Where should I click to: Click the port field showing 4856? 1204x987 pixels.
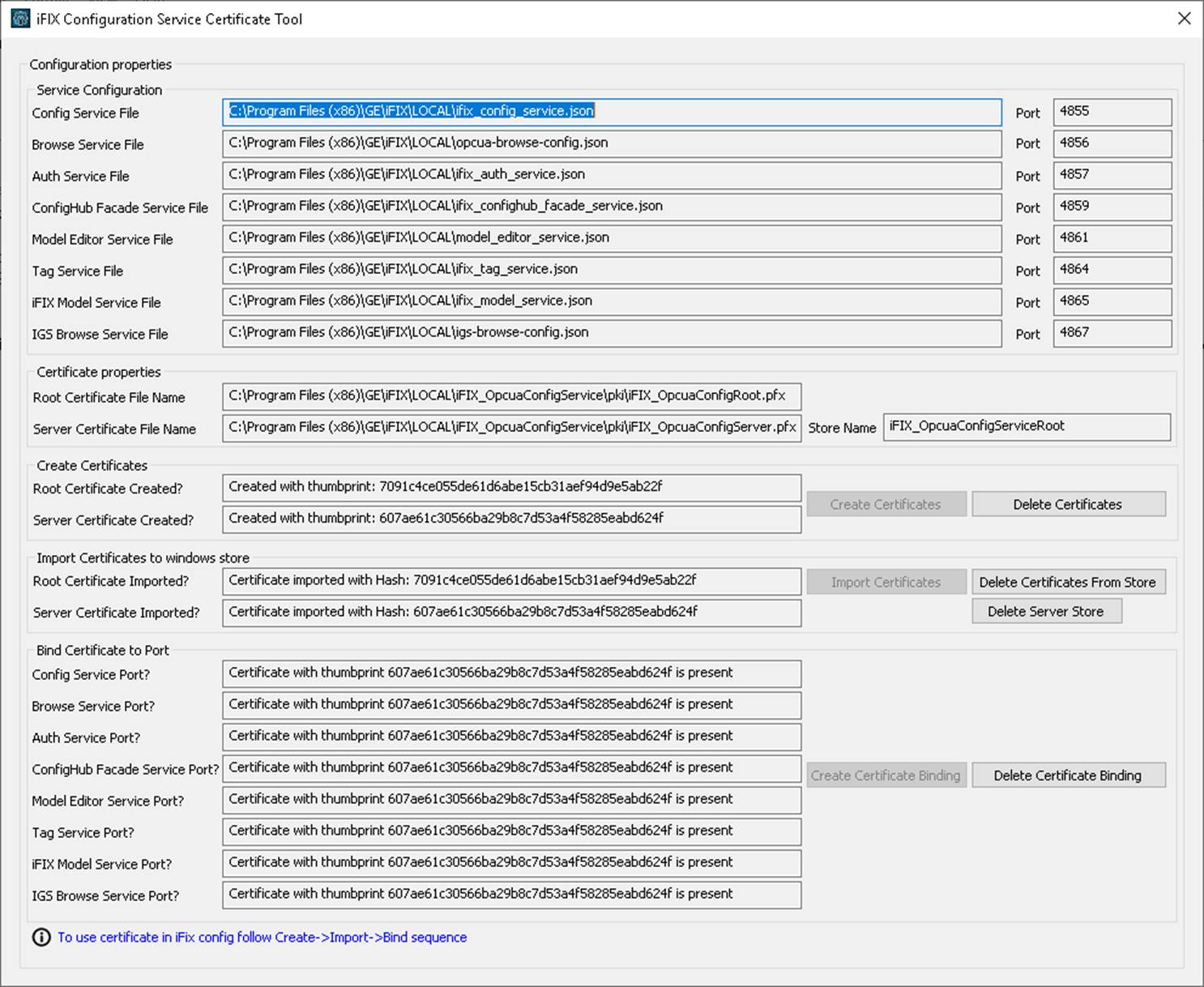(1112, 143)
